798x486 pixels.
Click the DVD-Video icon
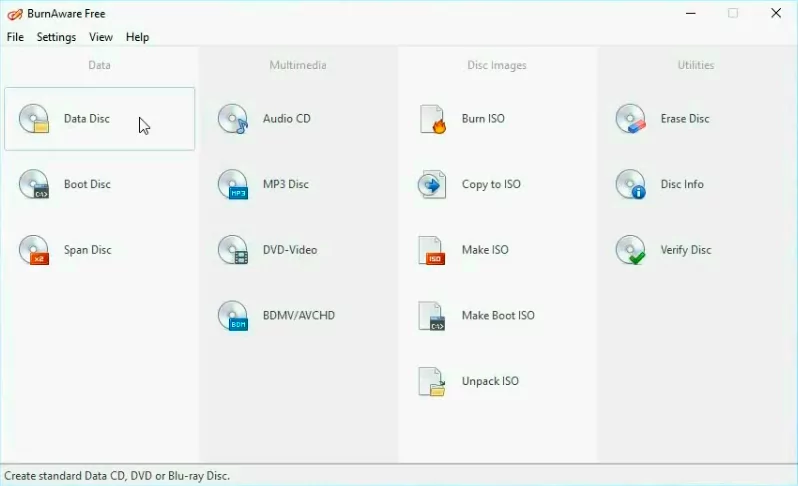[233, 250]
